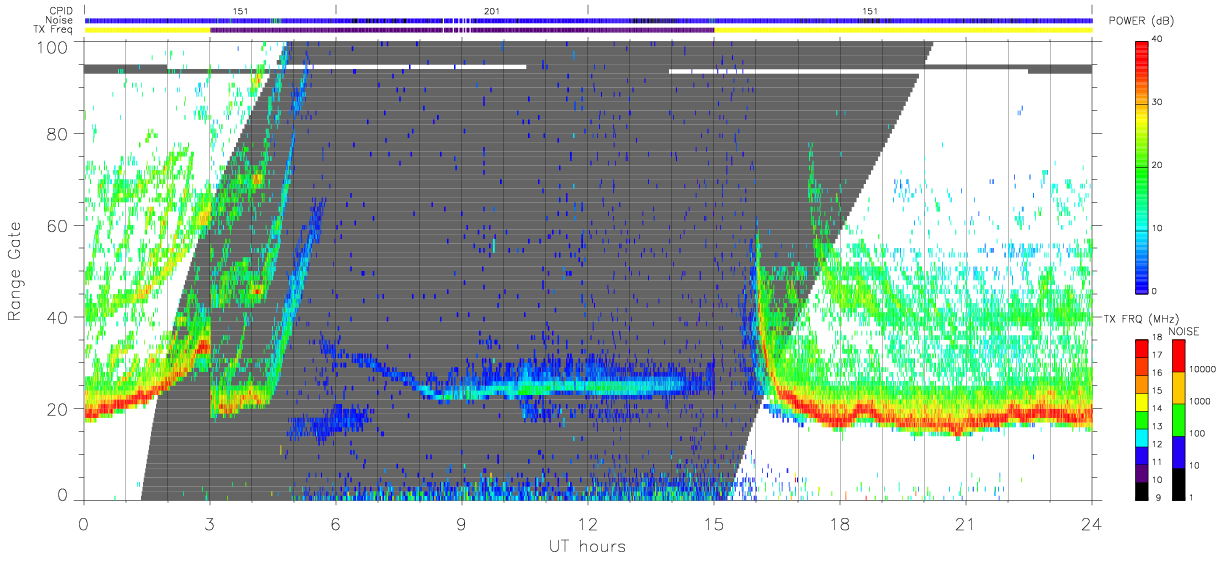Screen dimensions: 1228x567
Task: Click the CPID value "201"
Action: 491,11
